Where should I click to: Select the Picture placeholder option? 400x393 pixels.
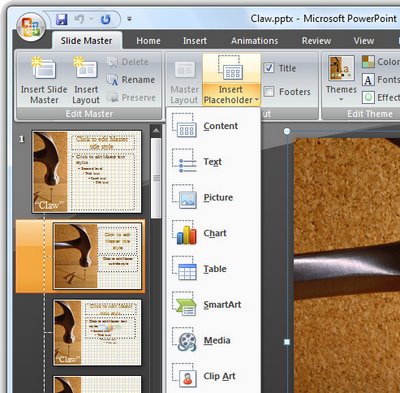[213, 197]
